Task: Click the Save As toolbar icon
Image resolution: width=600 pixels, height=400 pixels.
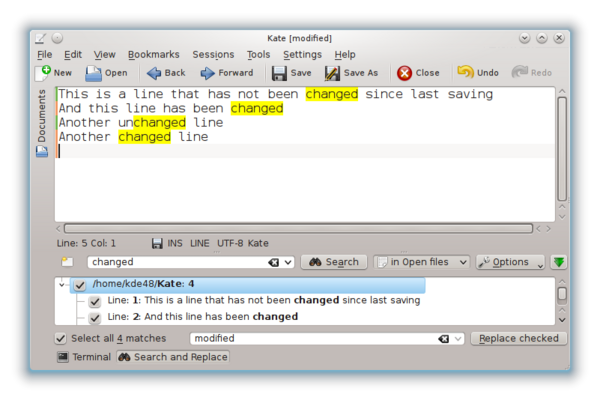Action: (x=332, y=73)
